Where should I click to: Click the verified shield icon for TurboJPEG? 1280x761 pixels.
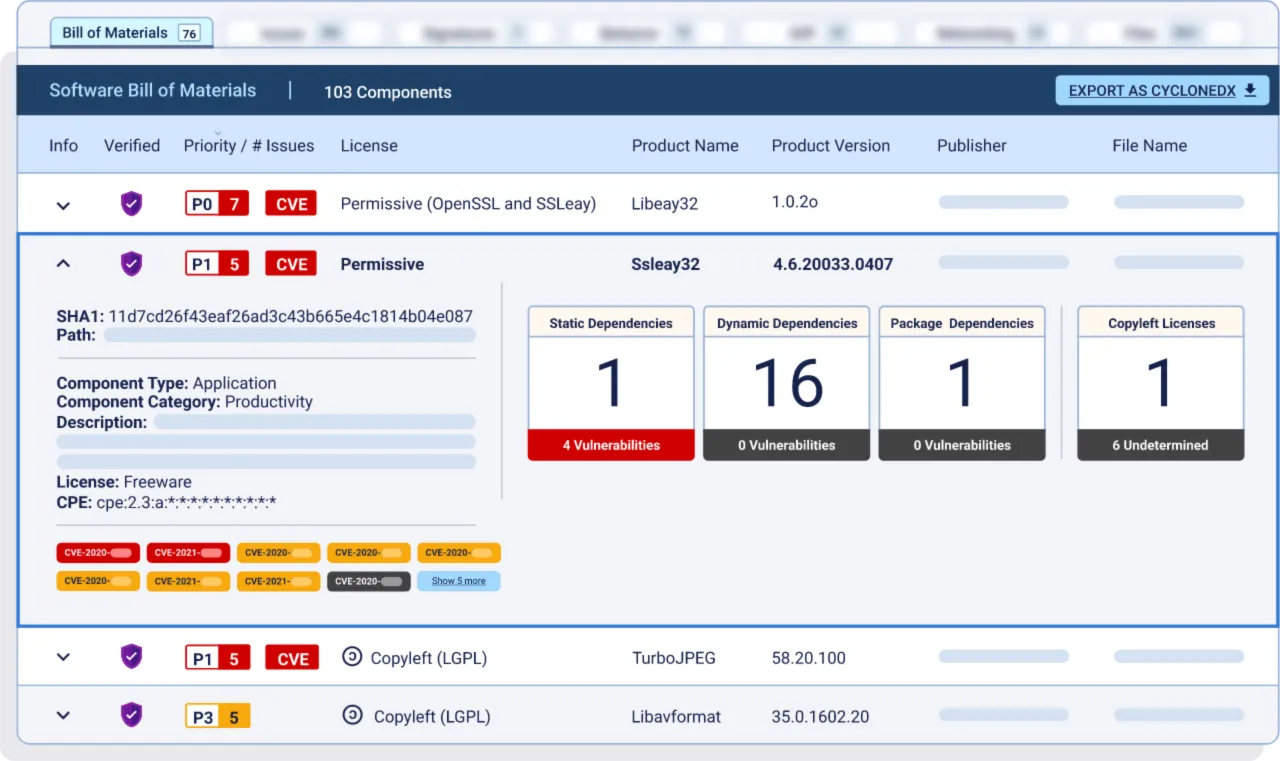131,657
